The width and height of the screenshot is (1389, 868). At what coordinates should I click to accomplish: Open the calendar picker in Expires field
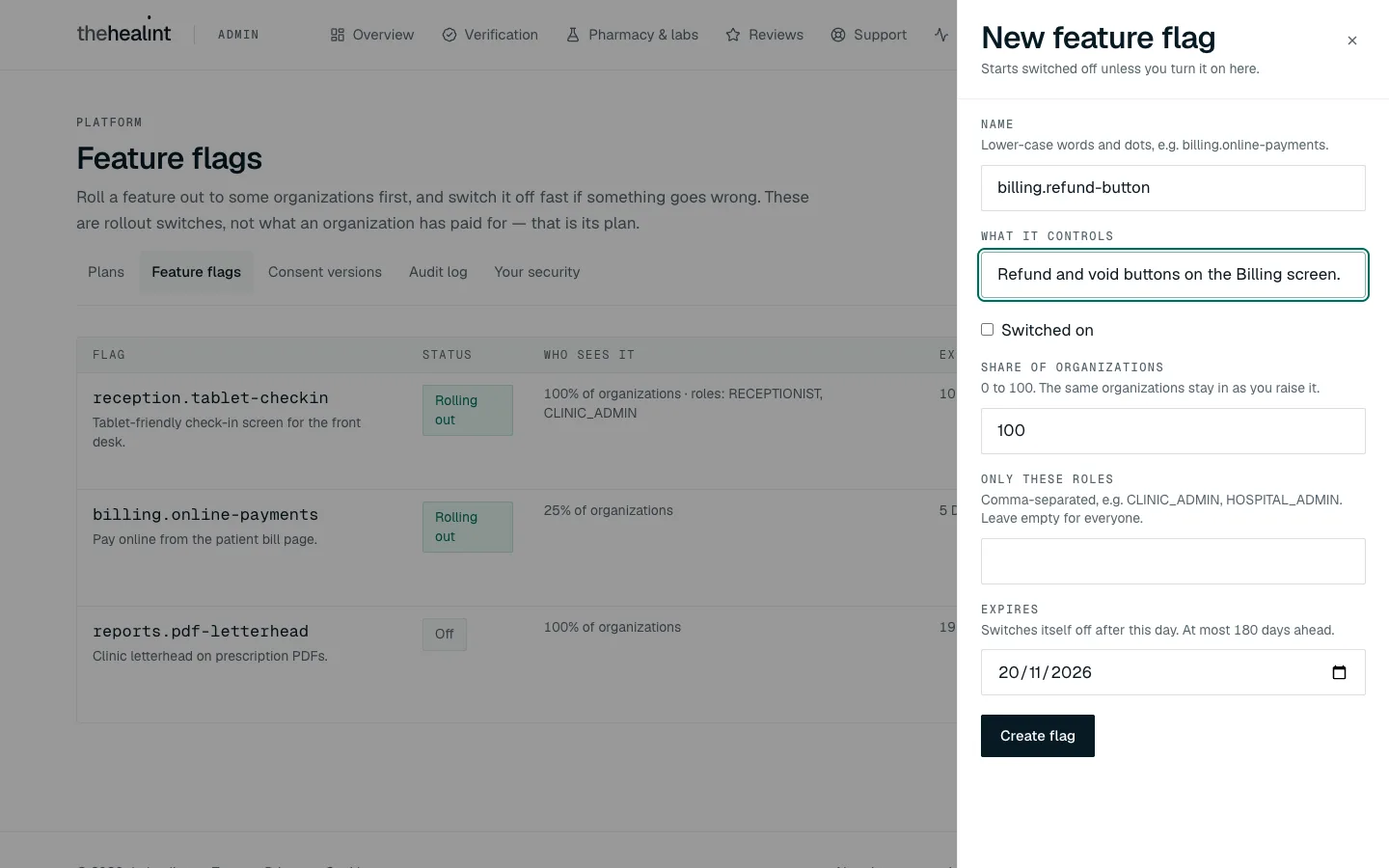(x=1339, y=672)
